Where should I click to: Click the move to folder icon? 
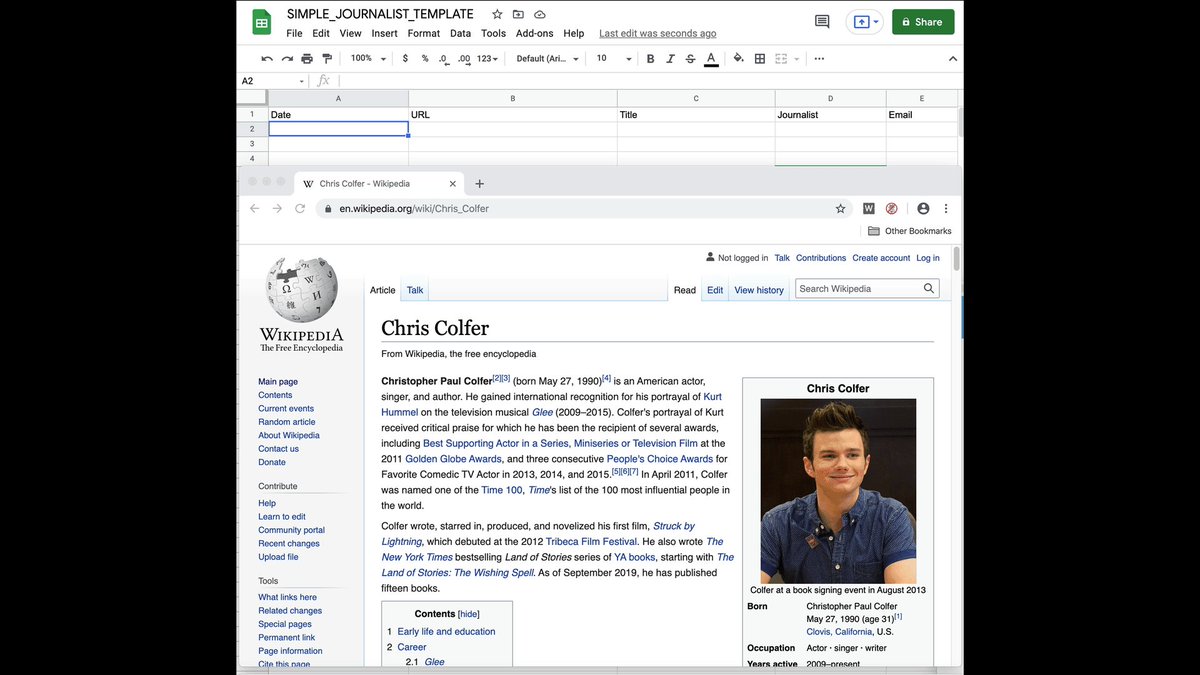coord(518,15)
